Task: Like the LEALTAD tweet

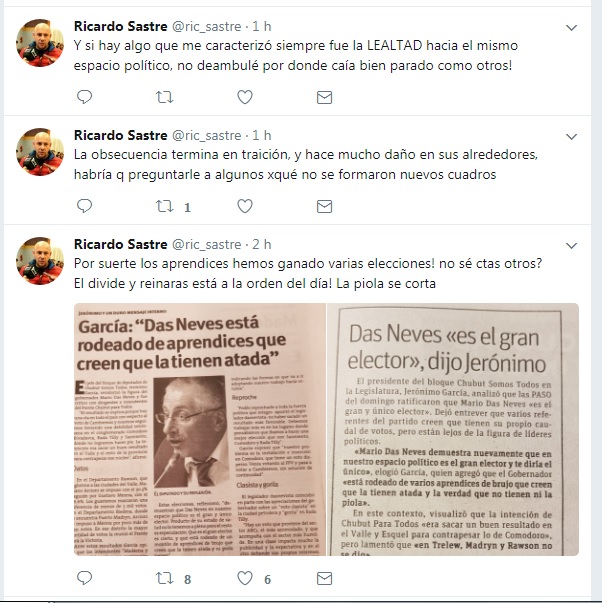Action: point(245,97)
